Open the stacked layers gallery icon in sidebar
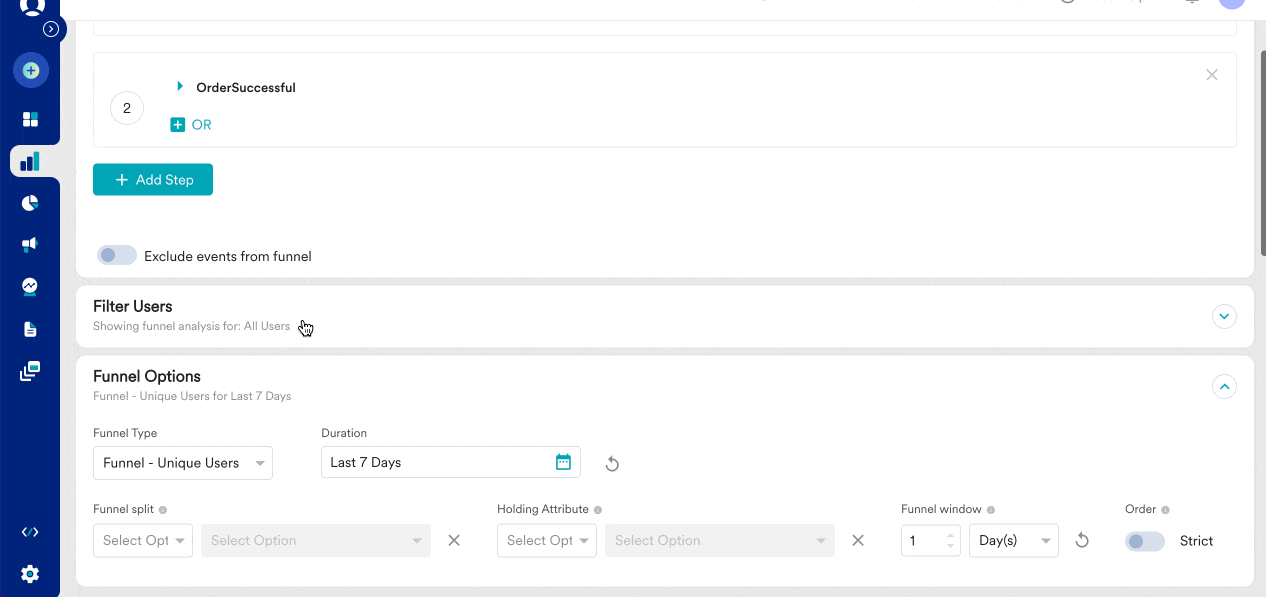Image resolution: width=1266 pixels, height=597 pixels. [30, 371]
